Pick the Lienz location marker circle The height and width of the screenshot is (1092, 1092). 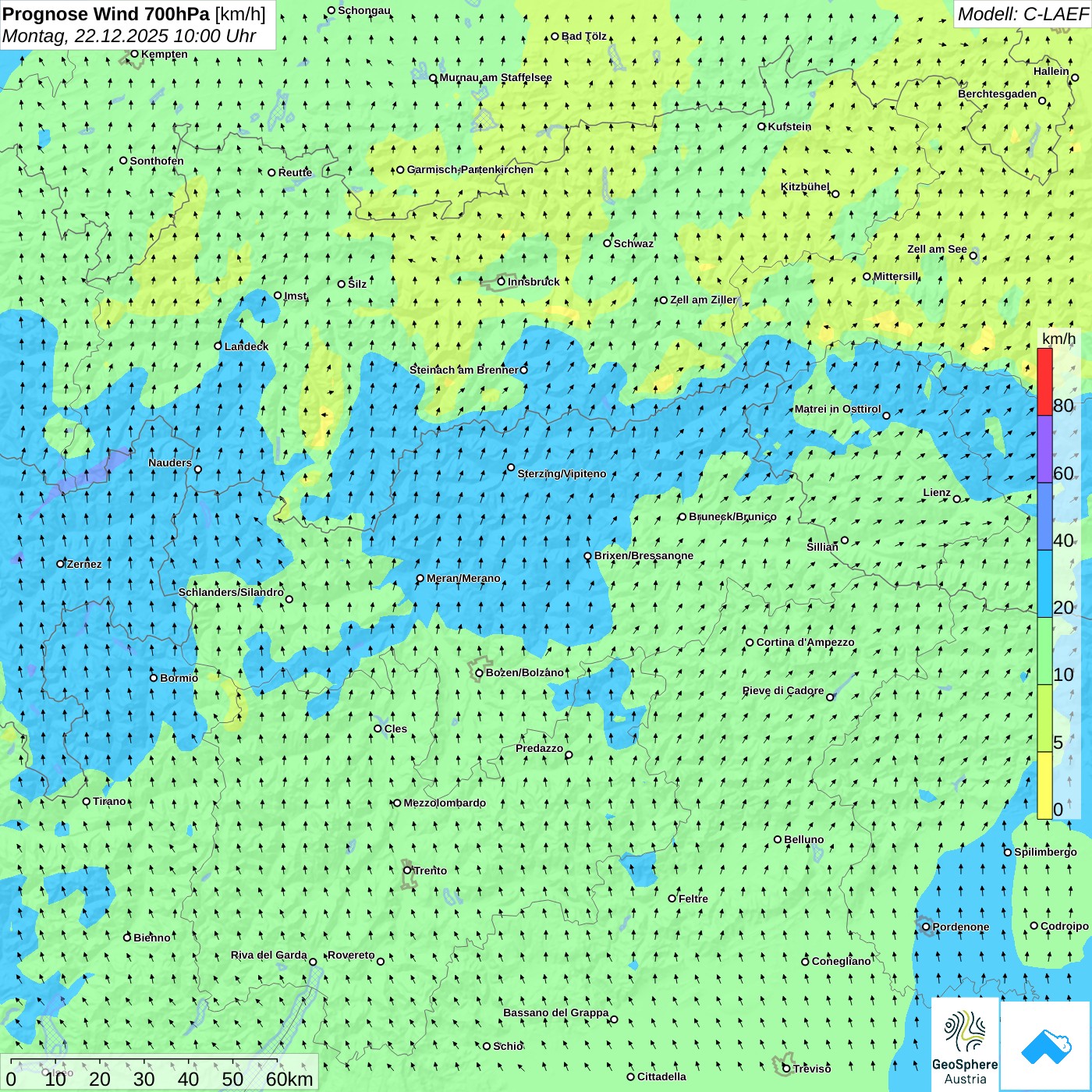957,499
